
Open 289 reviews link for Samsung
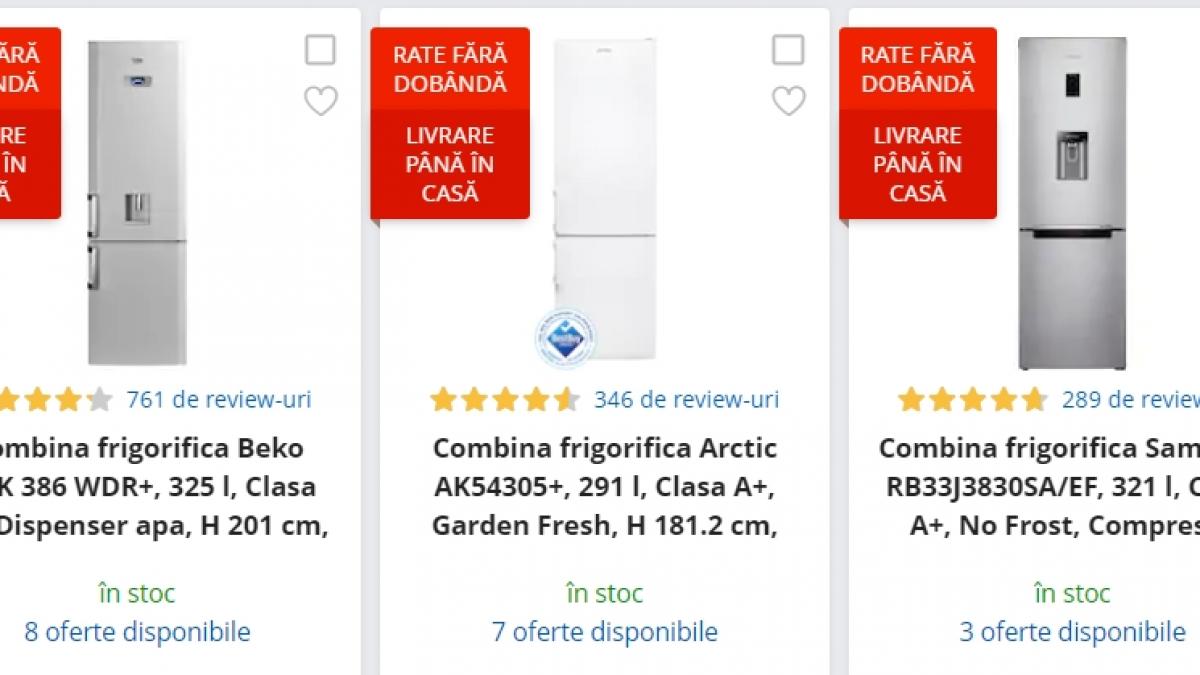[1130, 400]
